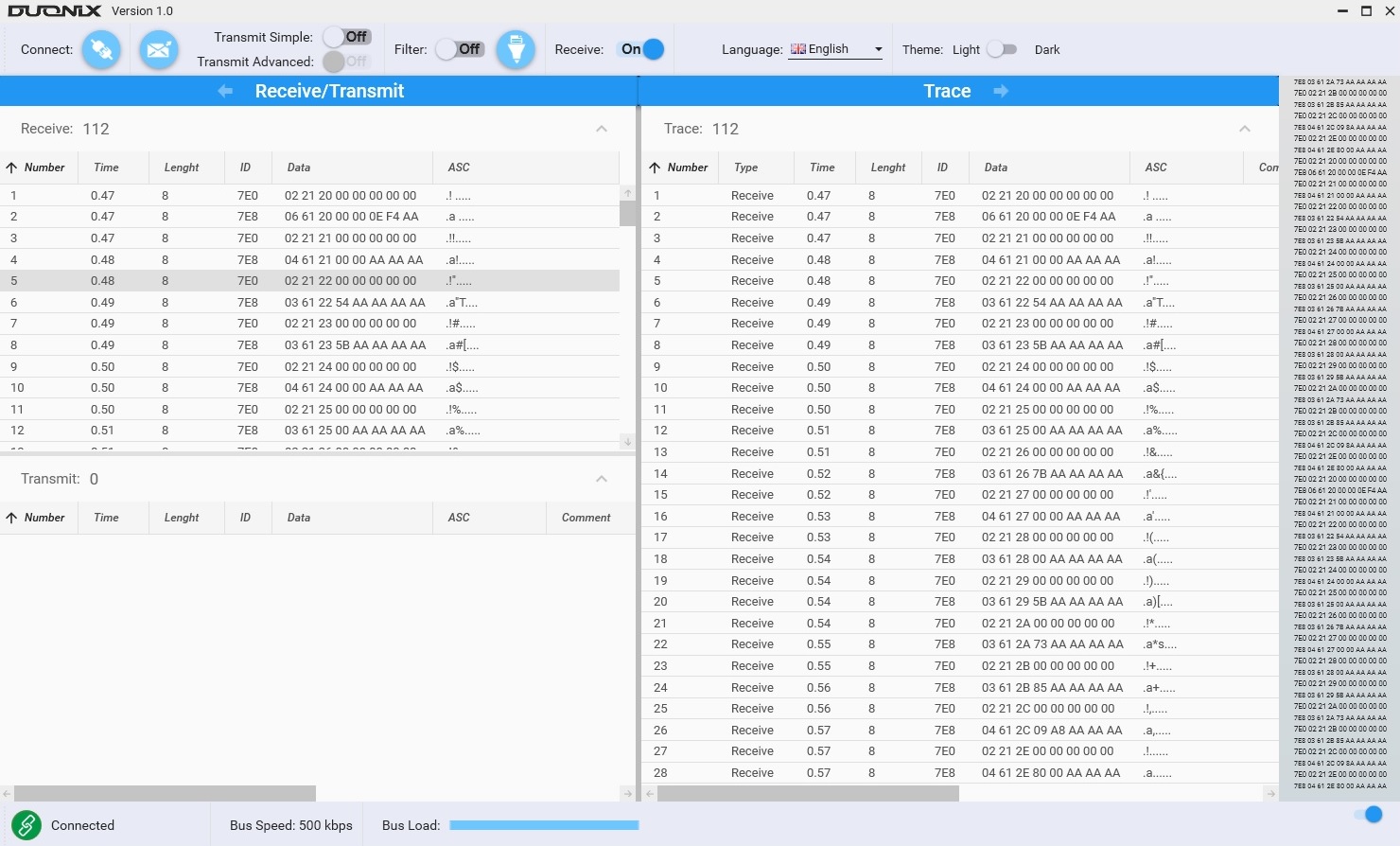Screen dimensions: 1400x846
Task: Select Trace row 14 data 03 61 26 7B
Action: pyautogui.click(x=960, y=473)
